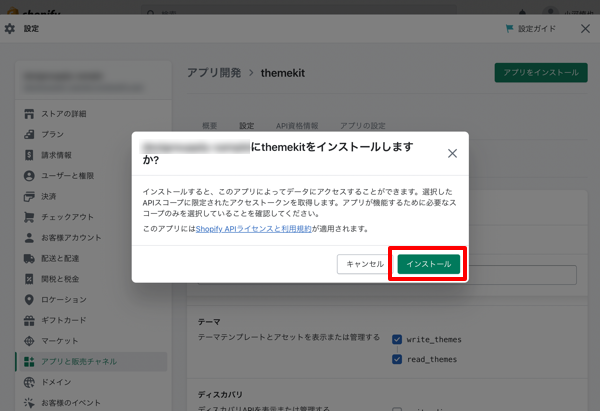Click the ドメイン globe icon

29,382
